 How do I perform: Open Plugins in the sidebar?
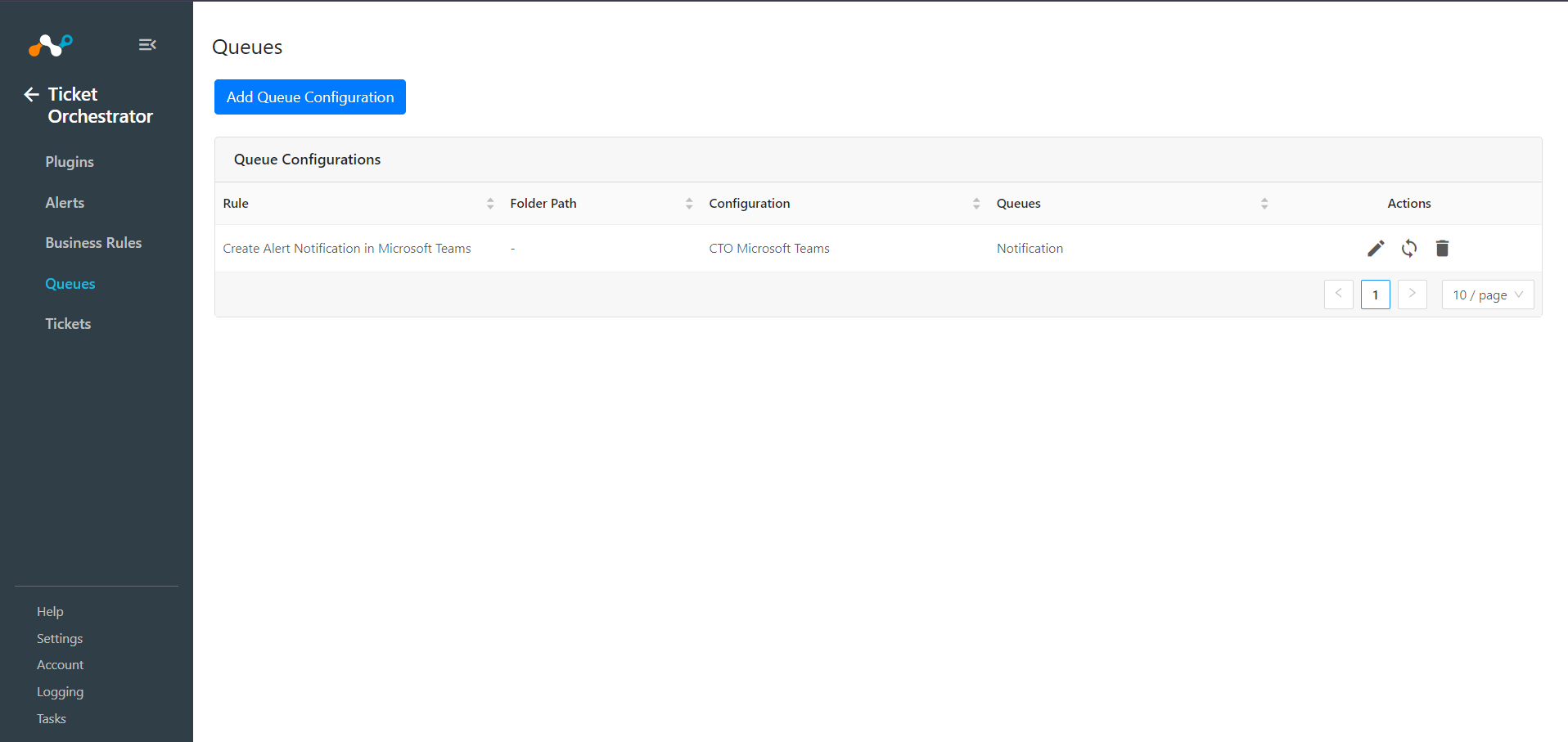pyautogui.click(x=70, y=162)
